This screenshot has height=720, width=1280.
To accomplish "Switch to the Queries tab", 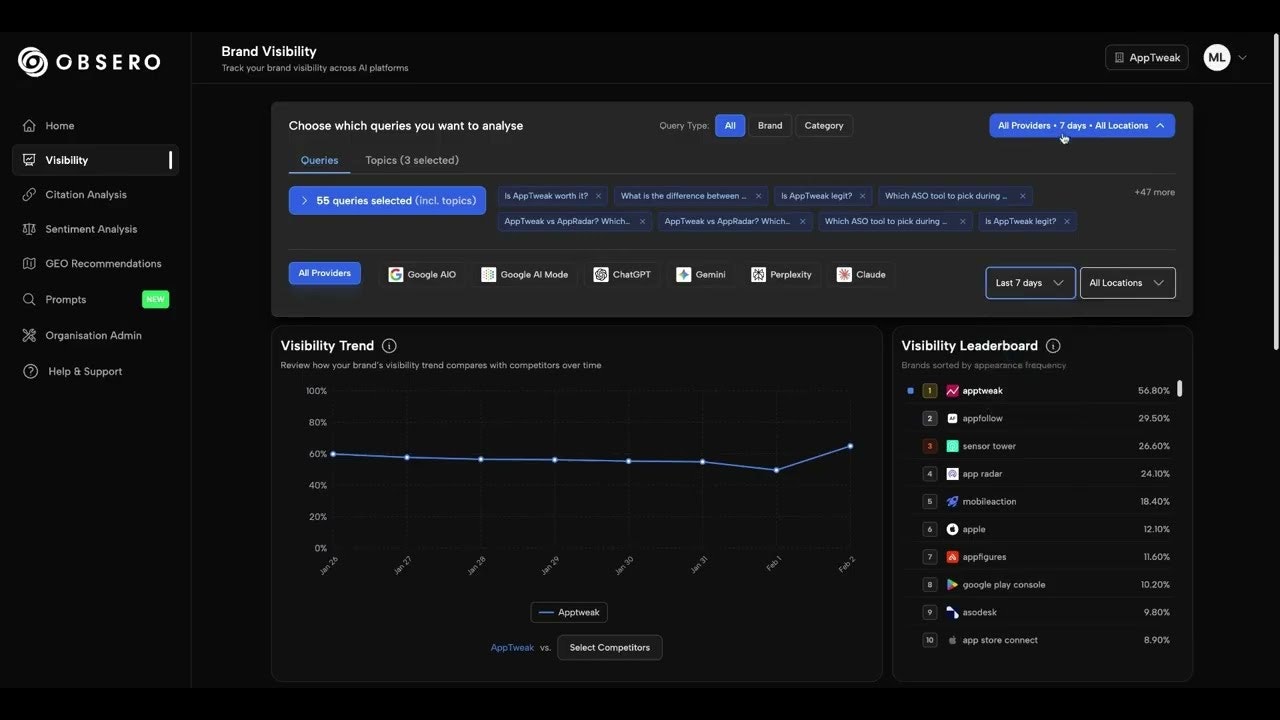I will pos(320,161).
